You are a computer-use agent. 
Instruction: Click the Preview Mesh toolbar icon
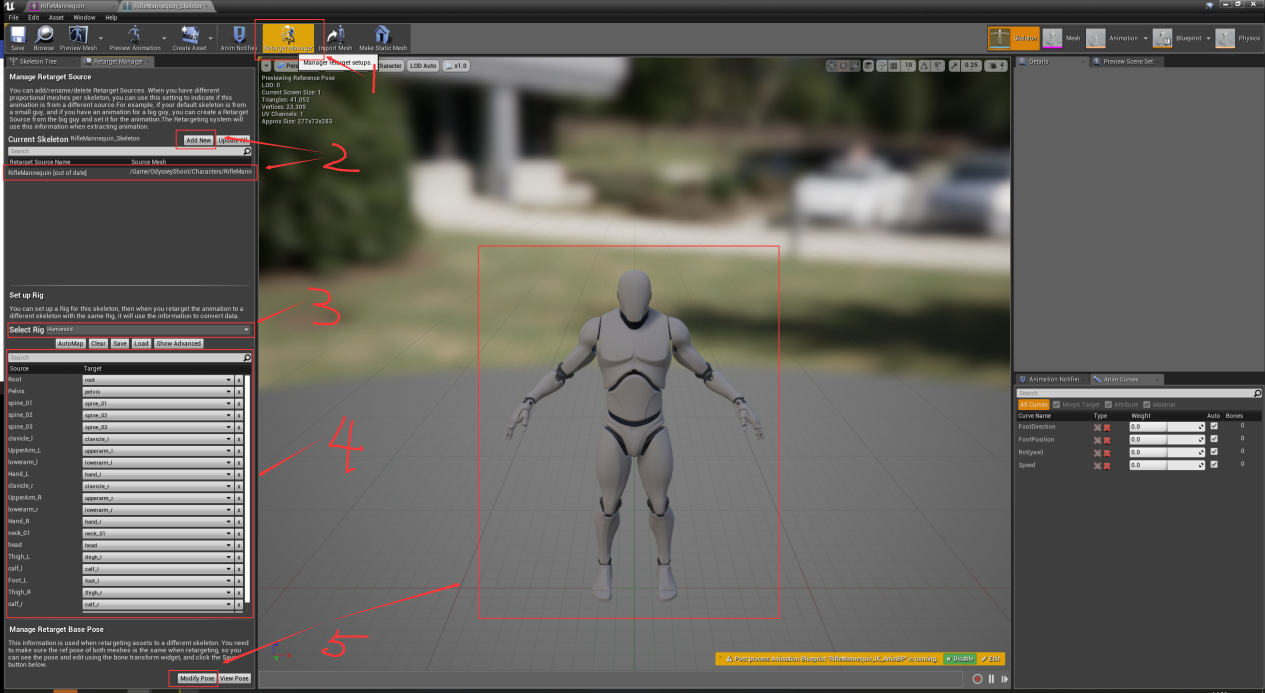pos(77,38)
